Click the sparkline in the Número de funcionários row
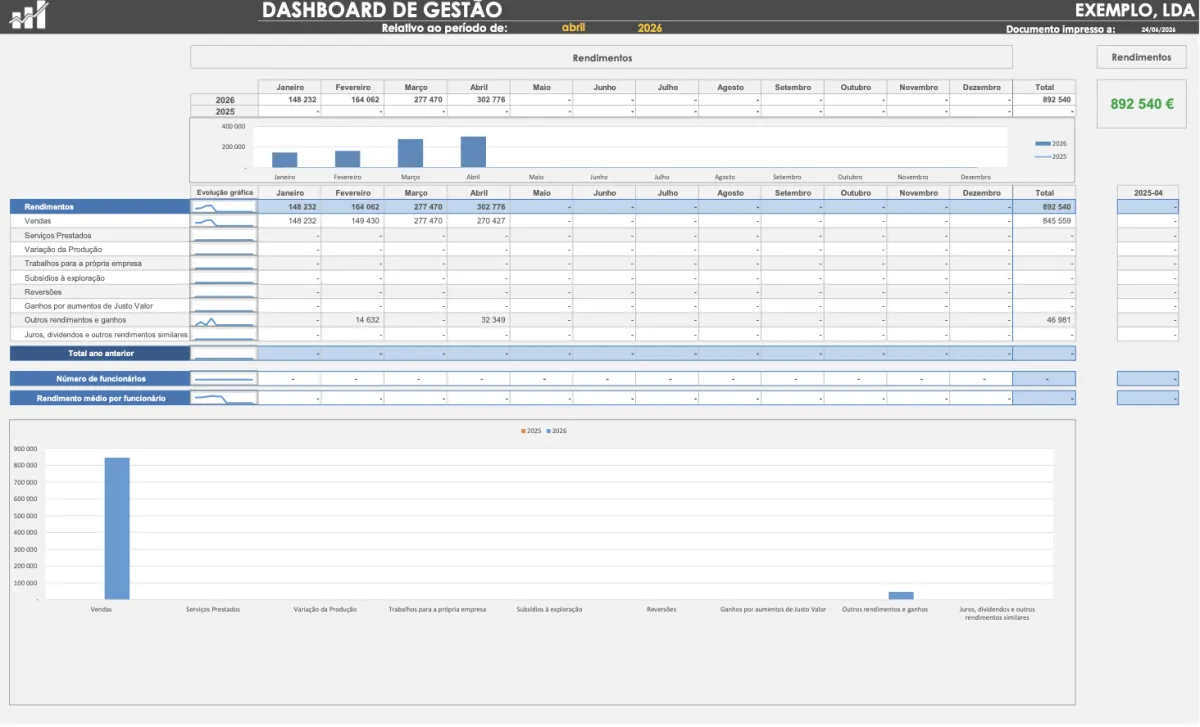The width and height of the screenshot is (1200, 727). tap(224, 379)
